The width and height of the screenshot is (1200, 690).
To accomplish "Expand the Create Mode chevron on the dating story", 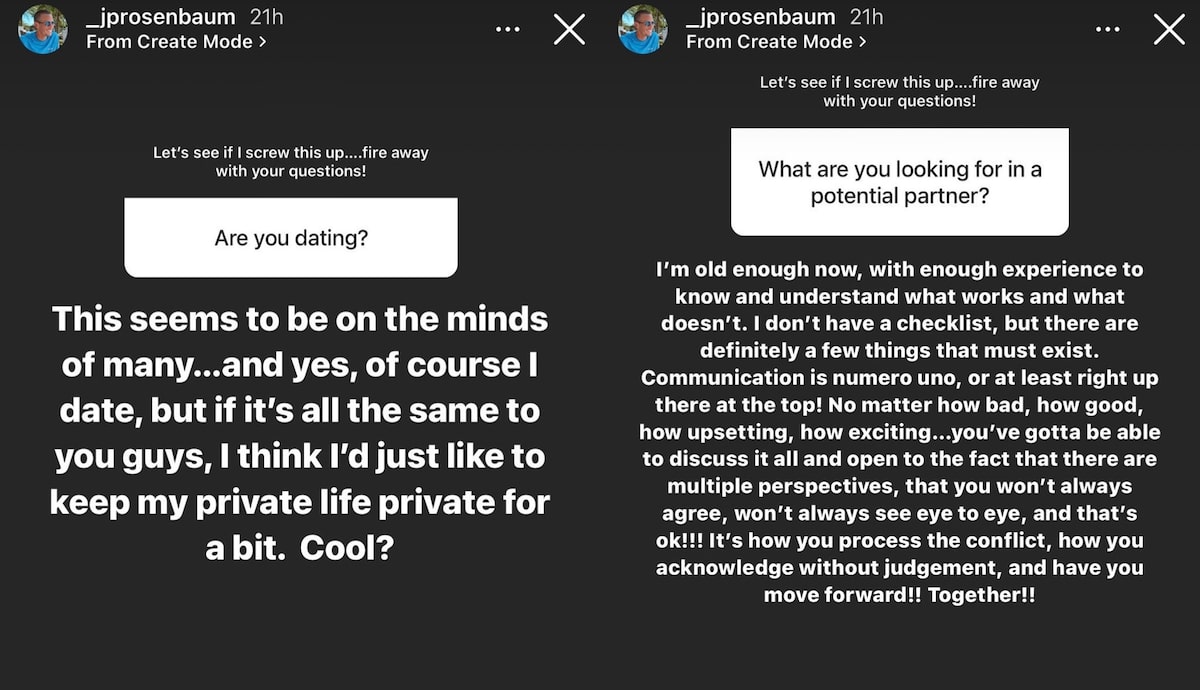I will (x=262, y=42).
